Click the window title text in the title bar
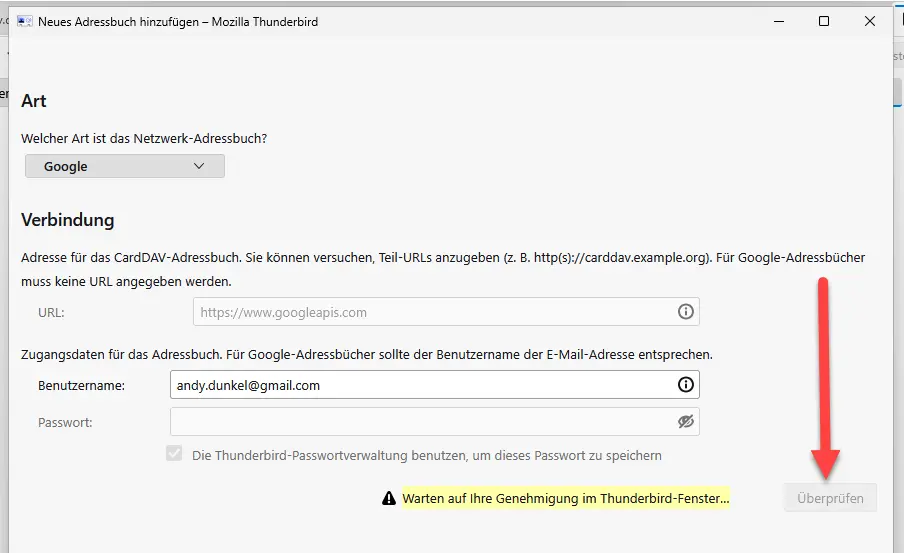Viewport: 904px width, 553px height. click(178, 21)
